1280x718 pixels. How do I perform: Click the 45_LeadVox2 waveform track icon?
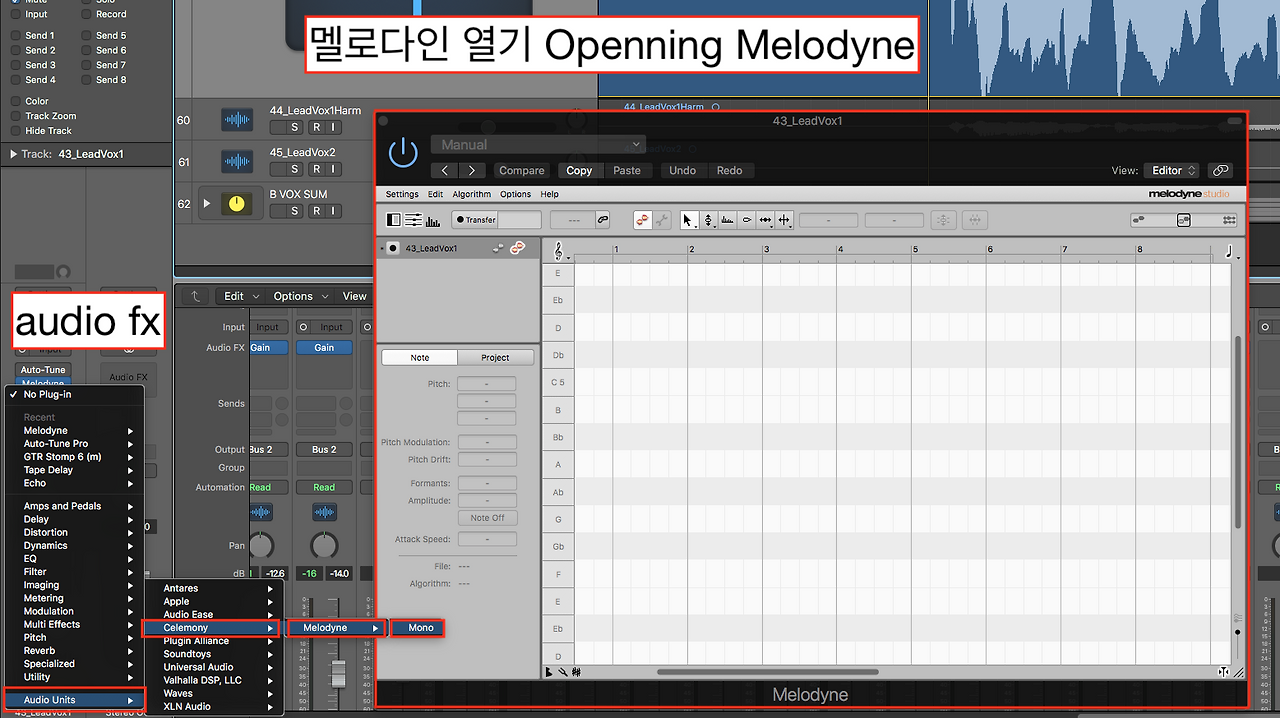[237, 162]
